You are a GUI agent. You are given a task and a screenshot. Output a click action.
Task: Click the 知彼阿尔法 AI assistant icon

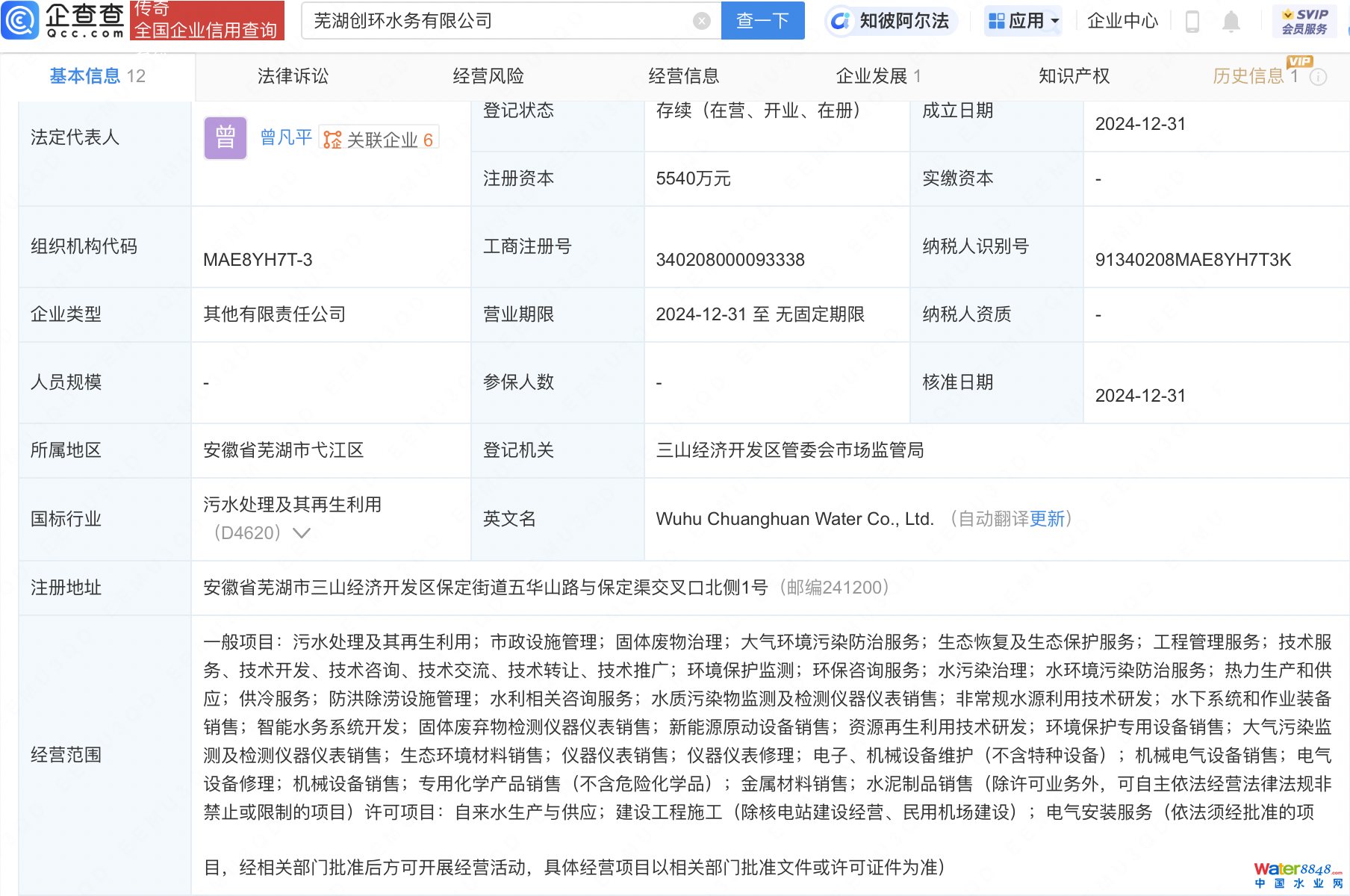(x=841, y=21)
